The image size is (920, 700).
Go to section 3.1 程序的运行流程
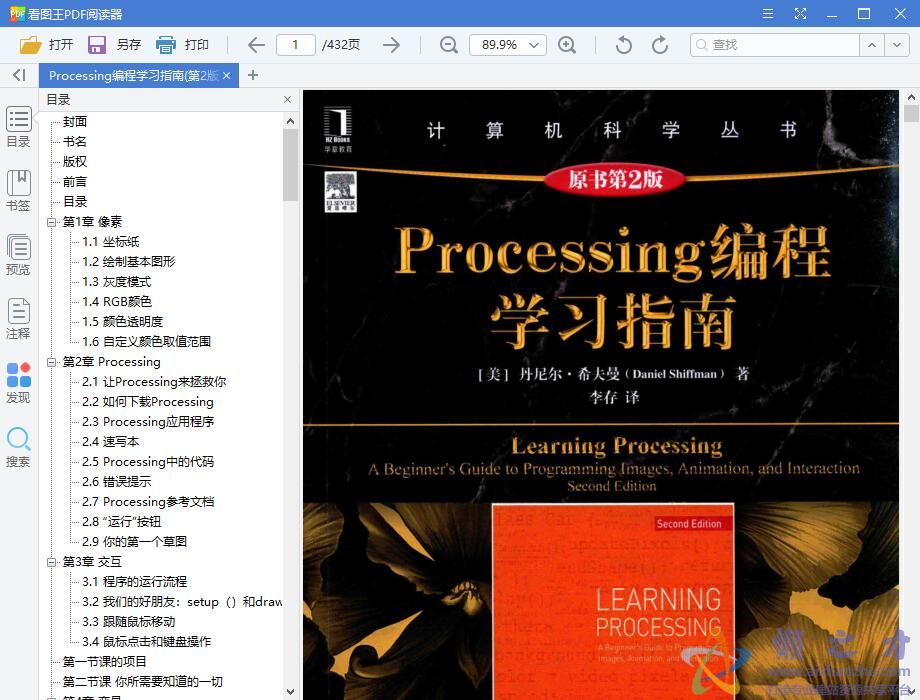click(x=134, y=581)
